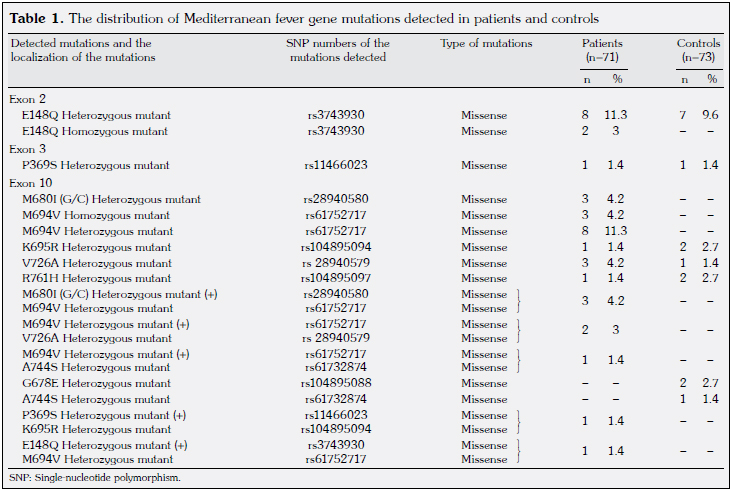Select the "Type of mutations" column header
The height and width of the screenshot is (491, 732).
485,44
